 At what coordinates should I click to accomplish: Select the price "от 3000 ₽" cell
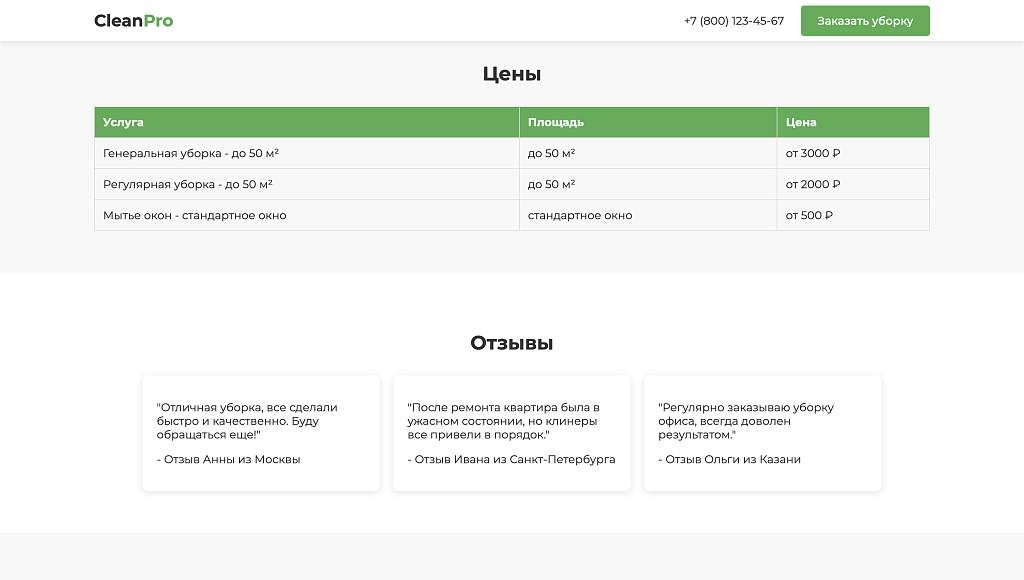(x=812, y=152)
